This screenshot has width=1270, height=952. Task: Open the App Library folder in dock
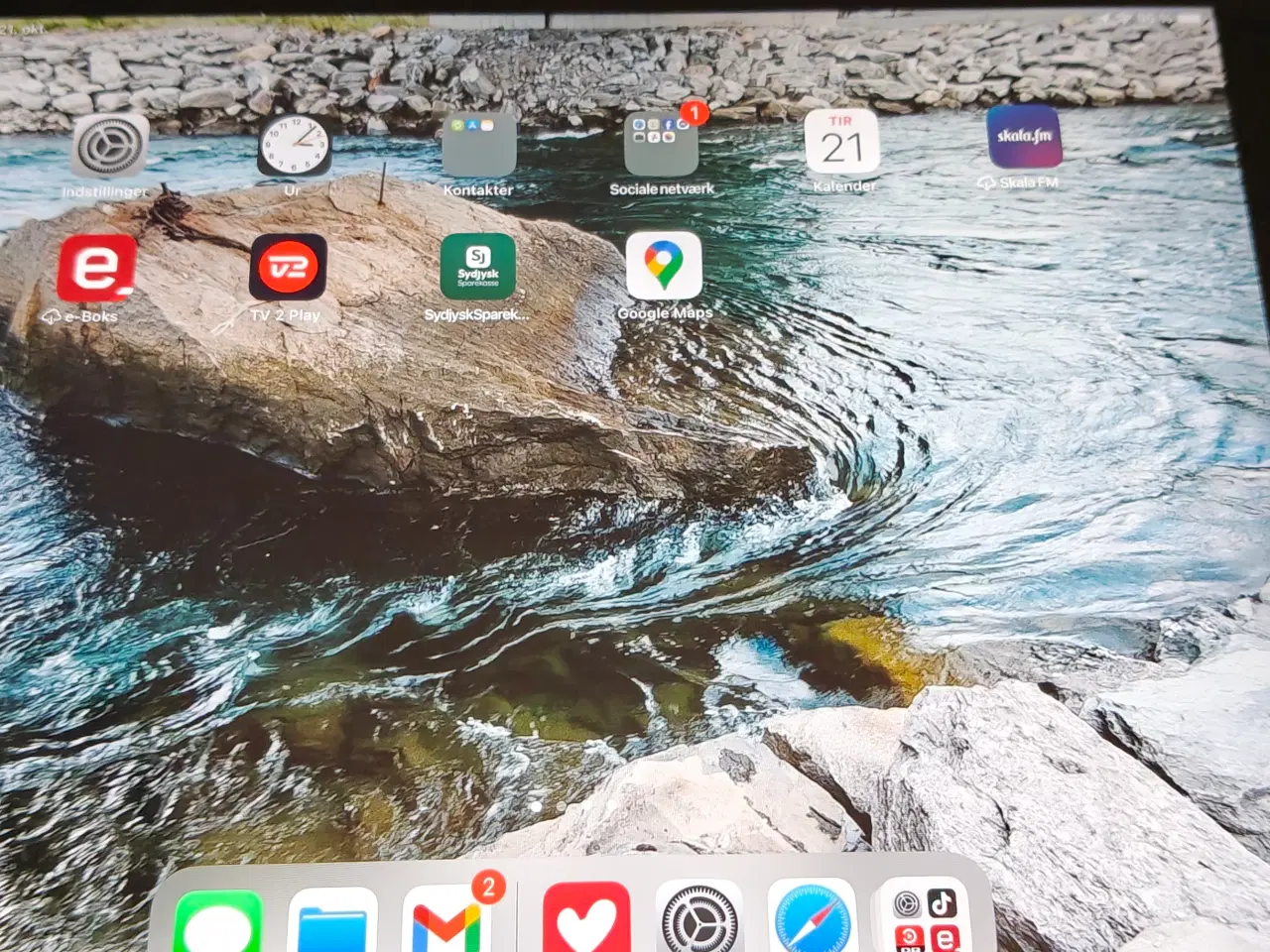[925, 917]
